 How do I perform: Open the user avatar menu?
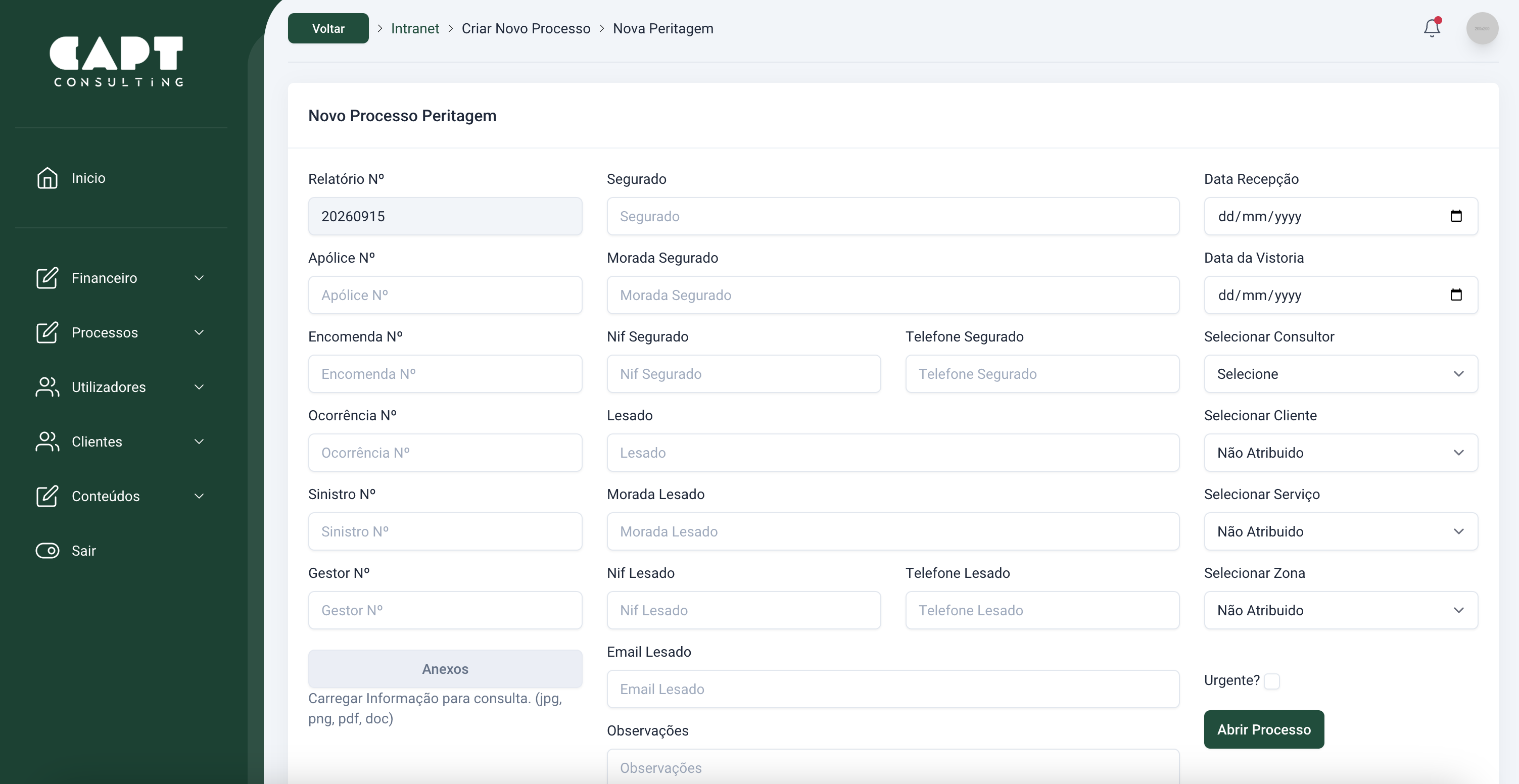1482,28
